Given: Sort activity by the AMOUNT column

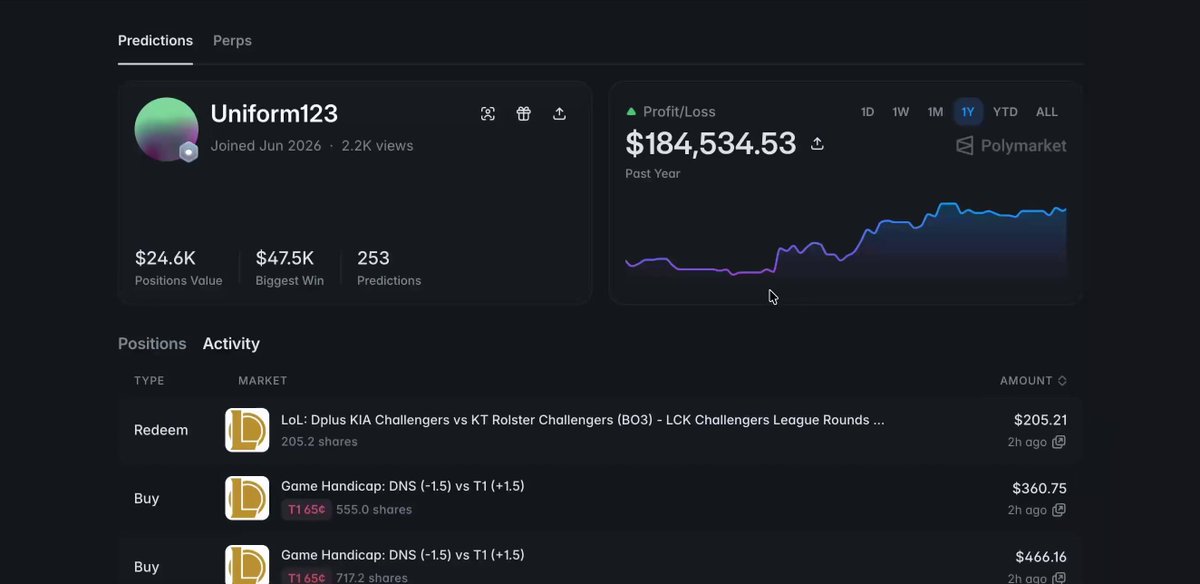Looking at the screenshot, I should [1033, 381].
